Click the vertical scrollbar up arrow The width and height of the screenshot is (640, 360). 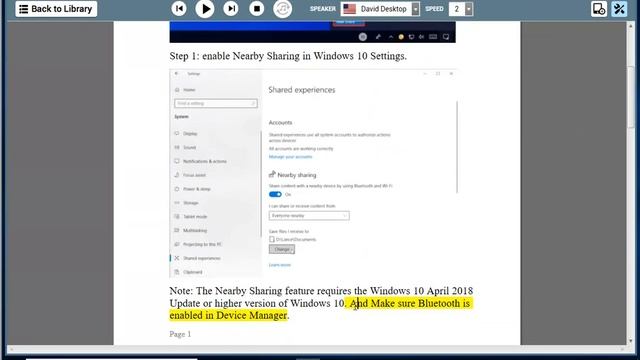631,26
